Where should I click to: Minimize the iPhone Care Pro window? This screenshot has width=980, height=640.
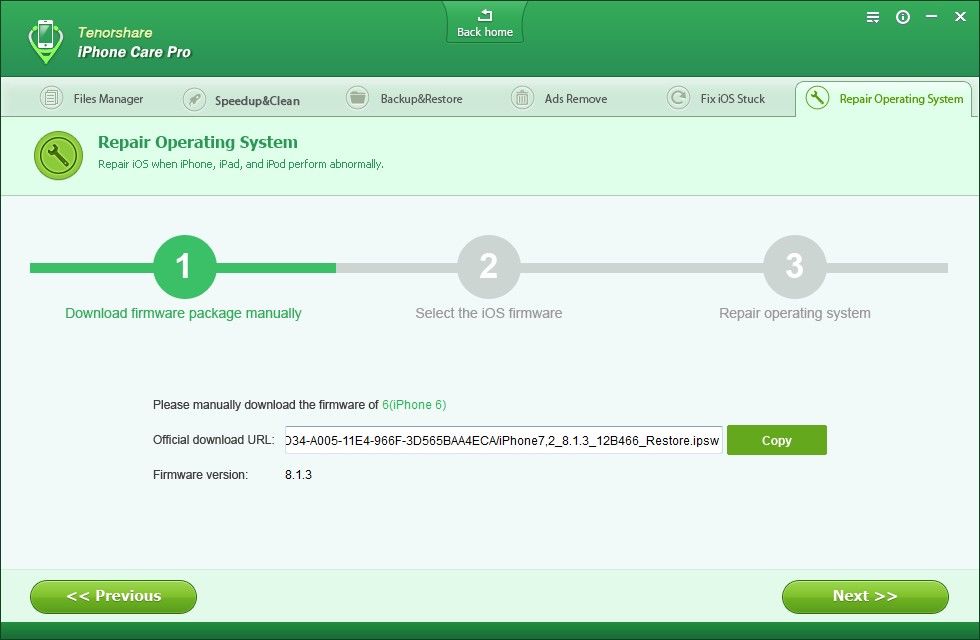pyautogui.click(x=931, y=17)
